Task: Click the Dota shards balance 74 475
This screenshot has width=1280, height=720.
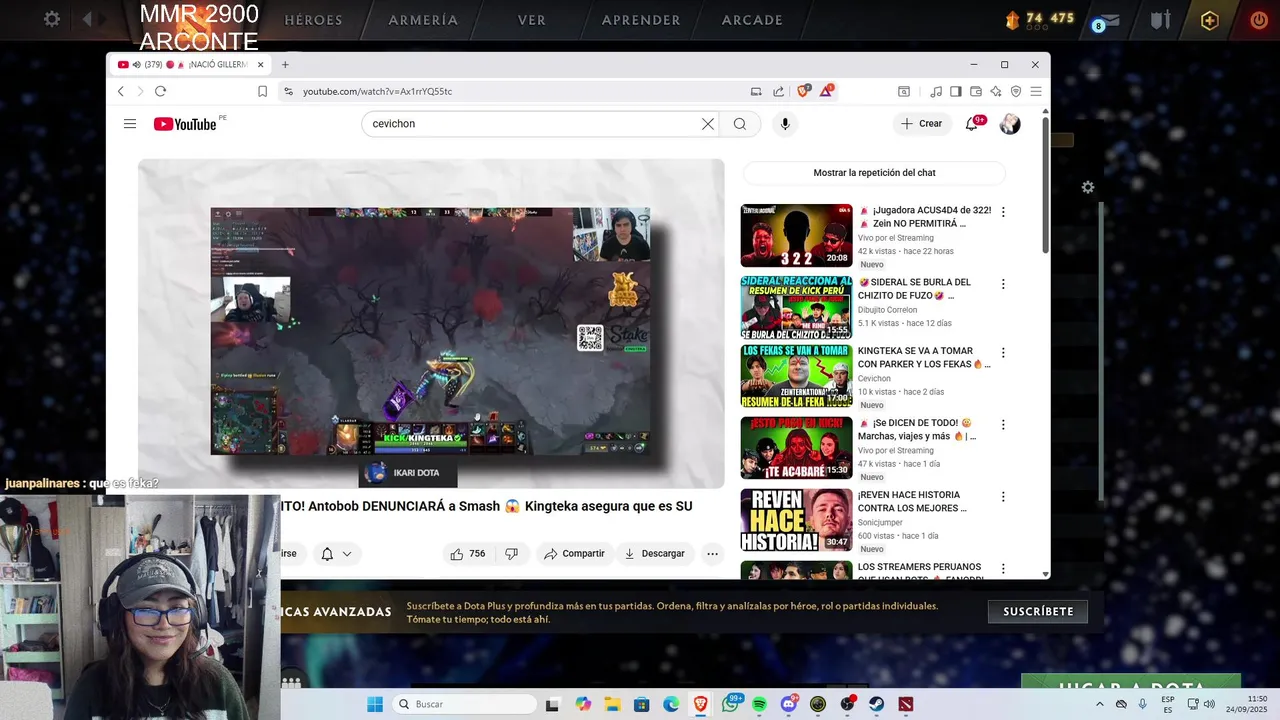Action: click(1039, 18)
